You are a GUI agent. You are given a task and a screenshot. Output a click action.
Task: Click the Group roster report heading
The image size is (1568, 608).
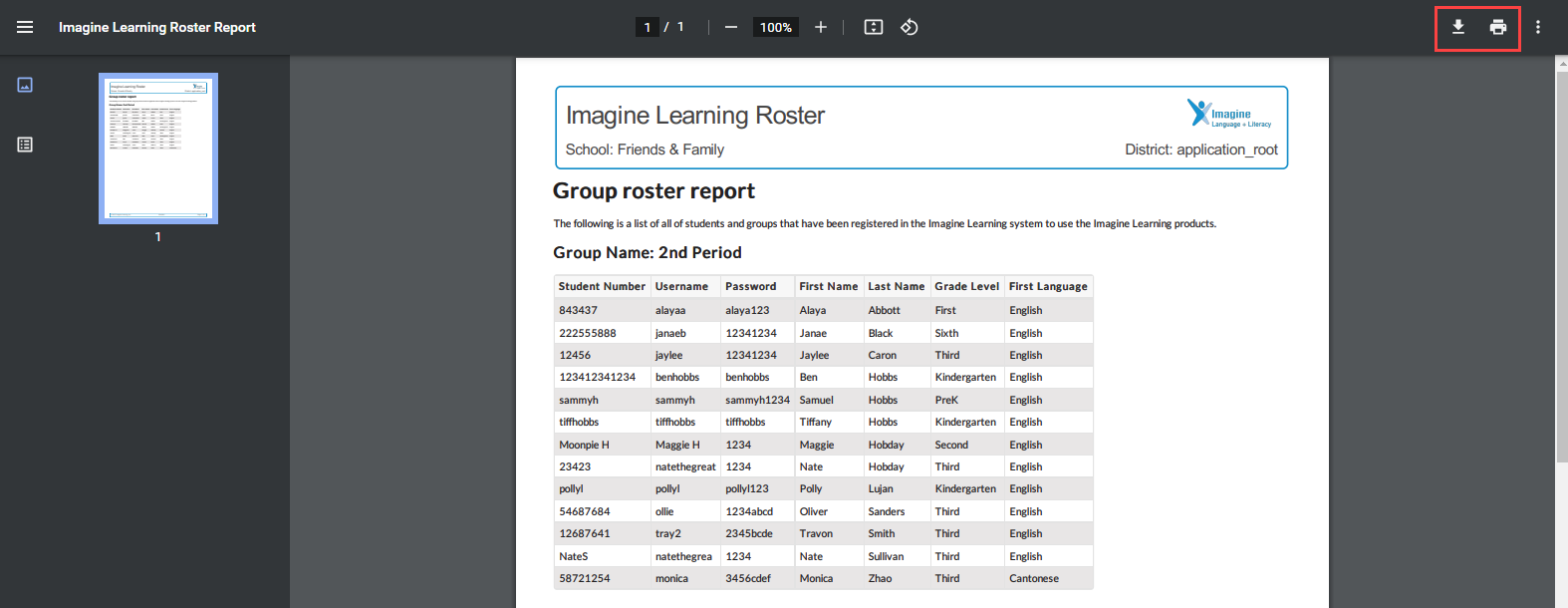653,191
